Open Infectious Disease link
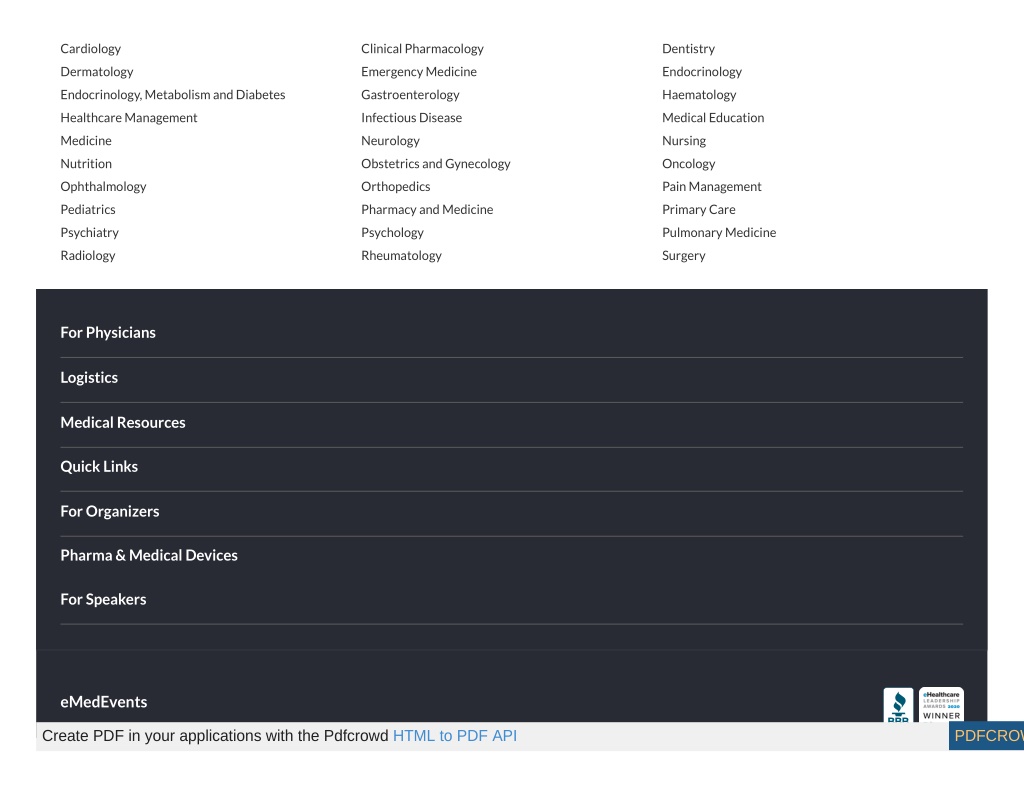The image size is (1024, 791). point(411,118)
